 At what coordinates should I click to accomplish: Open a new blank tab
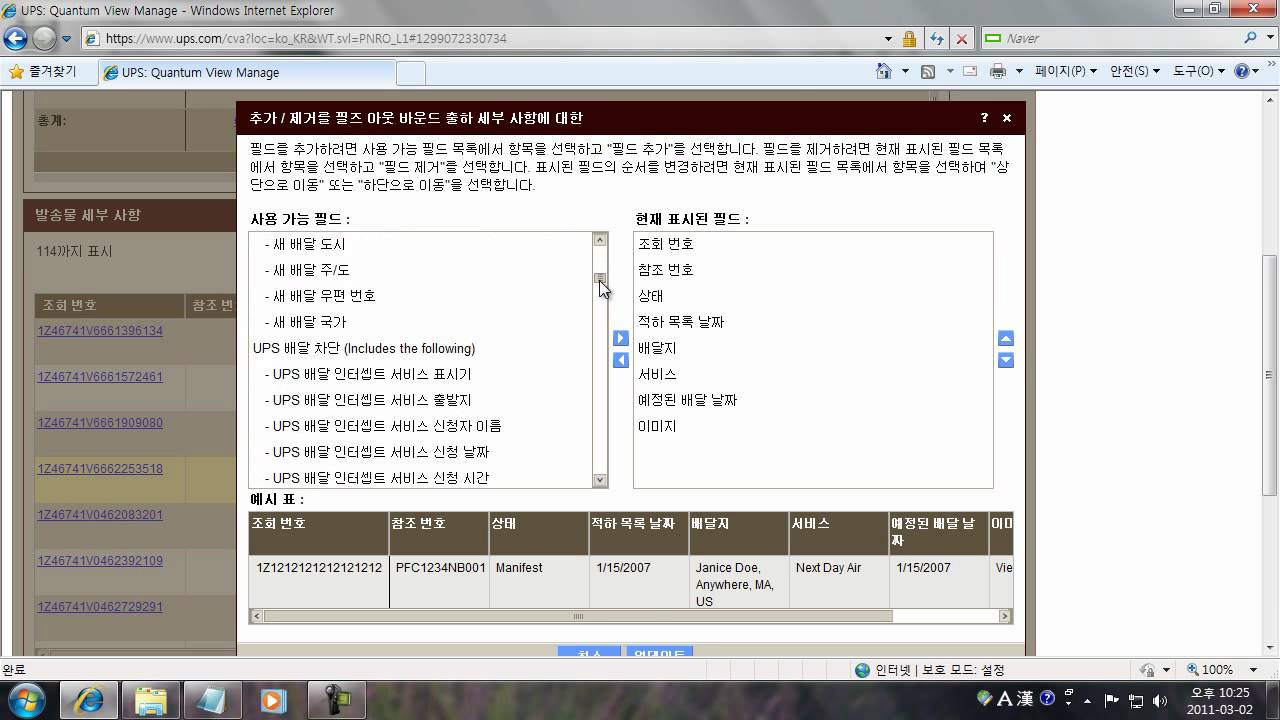click(x=411, y=73)
